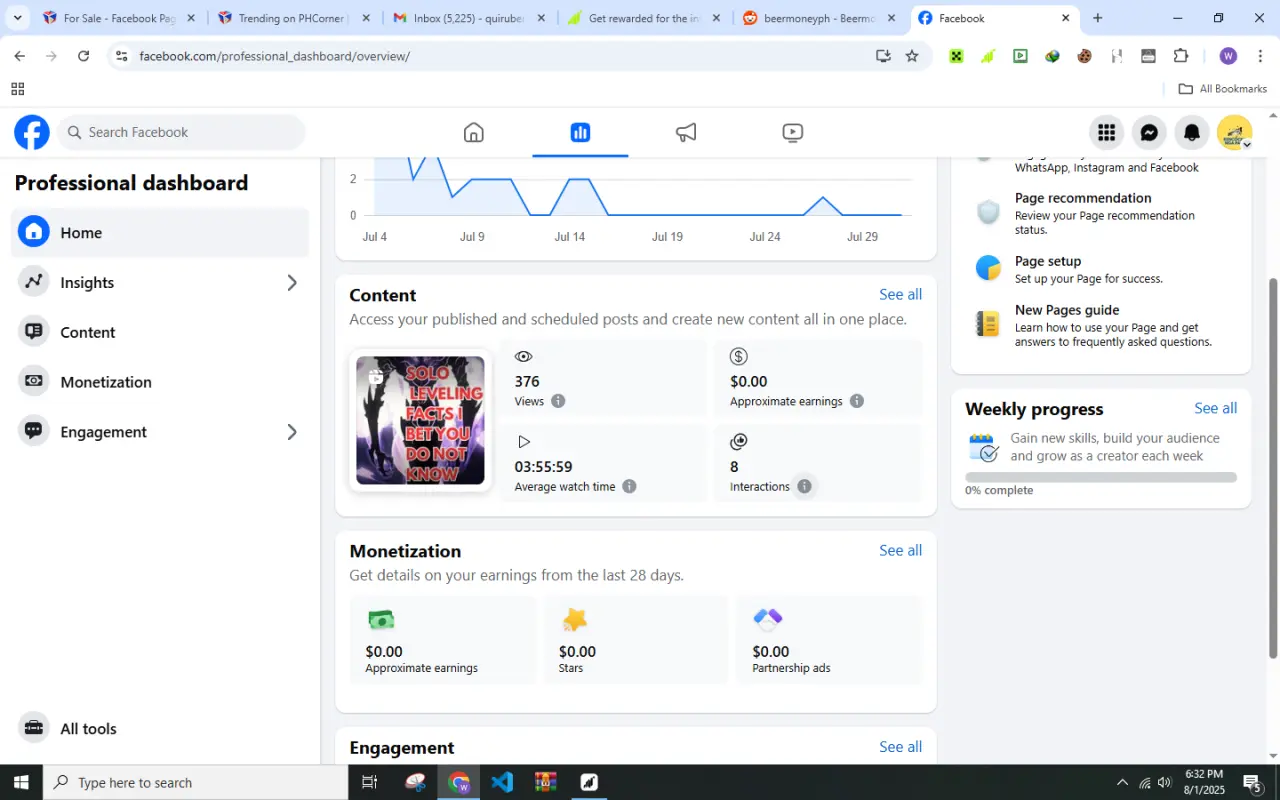Go back with browser back arrow

[20, 56]
